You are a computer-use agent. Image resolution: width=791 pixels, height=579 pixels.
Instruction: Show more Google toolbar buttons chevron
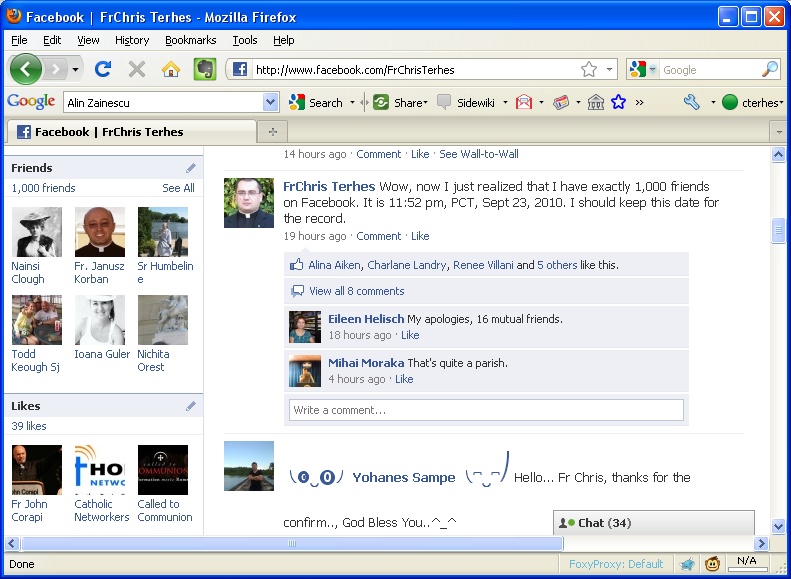click(x=640, y=102)
